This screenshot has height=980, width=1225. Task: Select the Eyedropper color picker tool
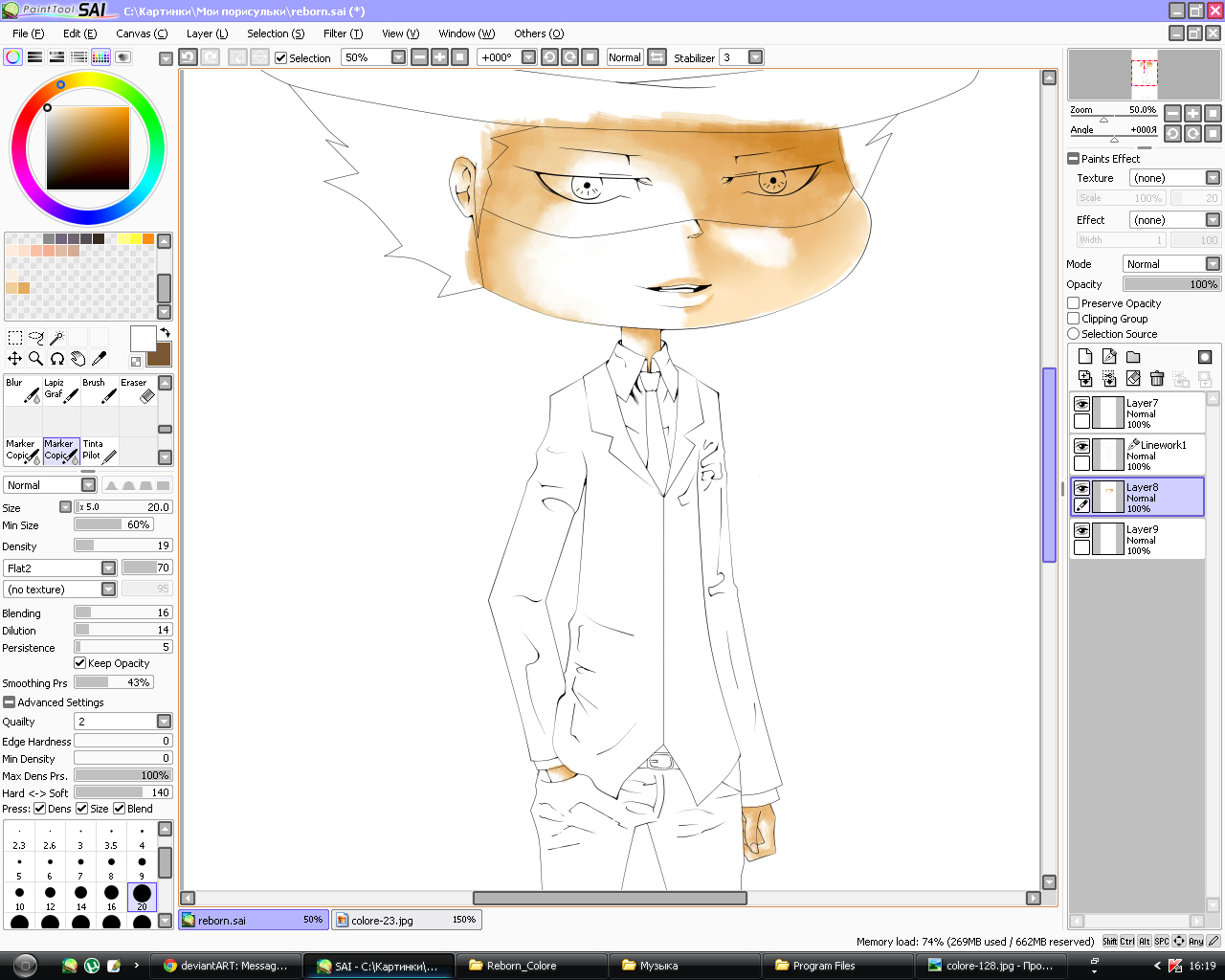(x=100, y=358)
